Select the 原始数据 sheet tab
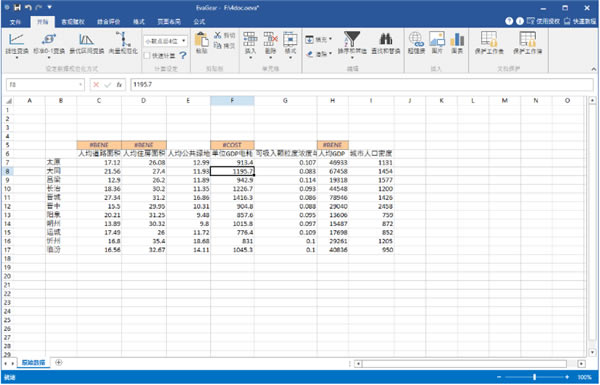Image resolution: width=600 pixels, height=385 pixels. point(33,362)
